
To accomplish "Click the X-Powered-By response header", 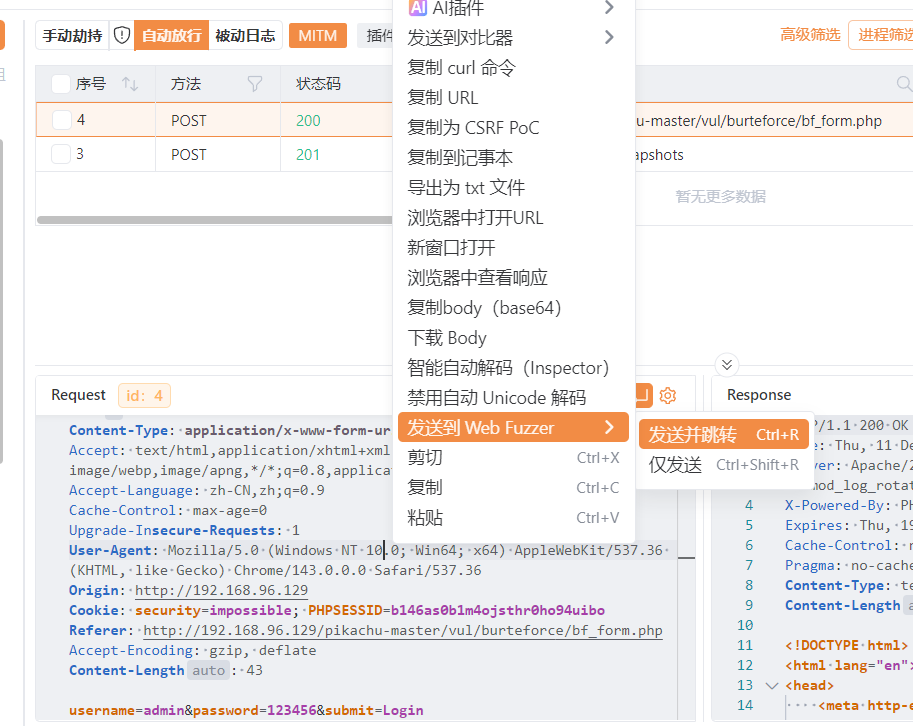I will [848, 505].
